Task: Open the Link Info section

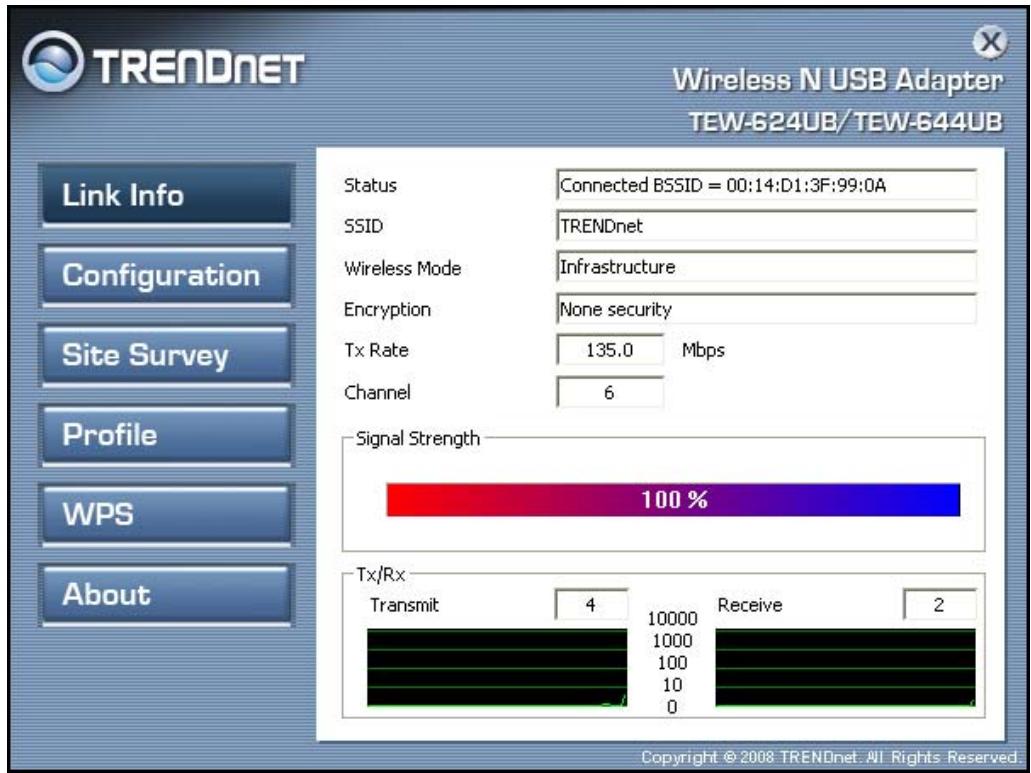Action: click(x=166, y=195)
